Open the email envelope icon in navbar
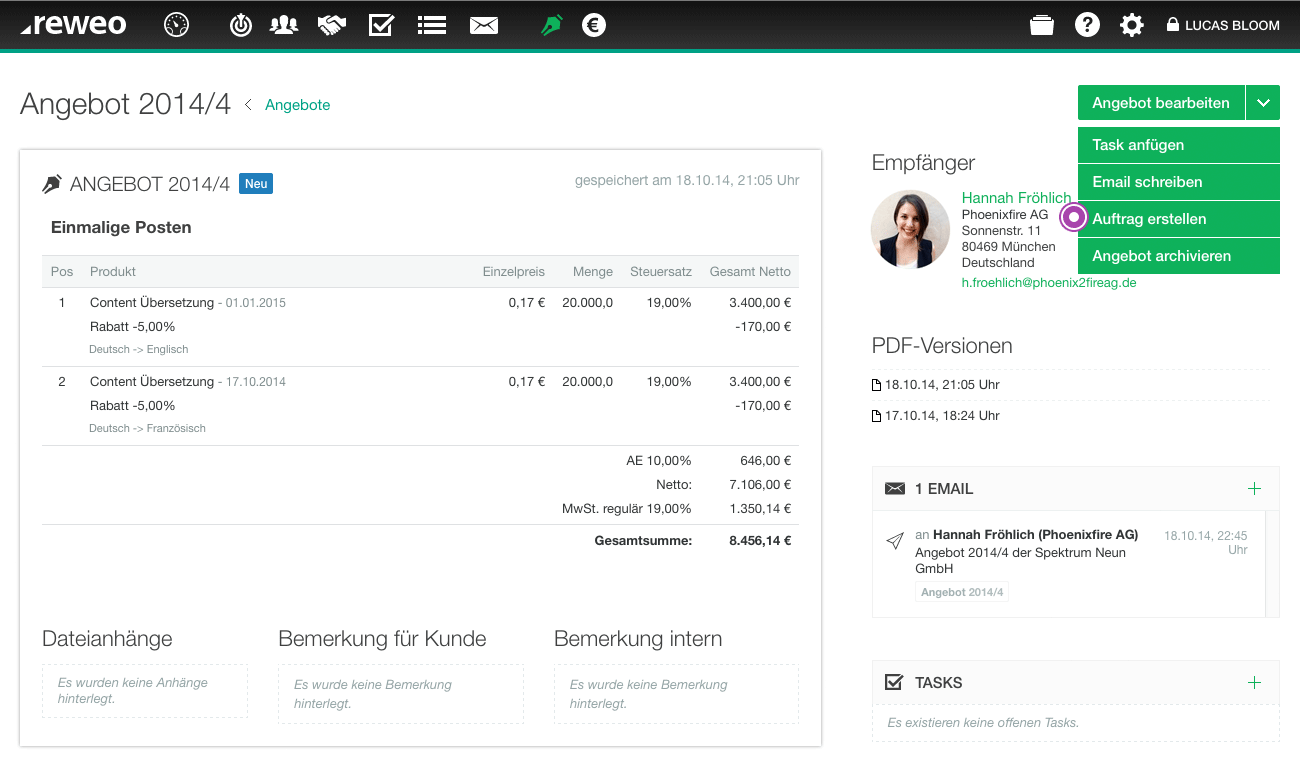Image resolution: width=1300 pixels, height=775 pixels. 484,25
